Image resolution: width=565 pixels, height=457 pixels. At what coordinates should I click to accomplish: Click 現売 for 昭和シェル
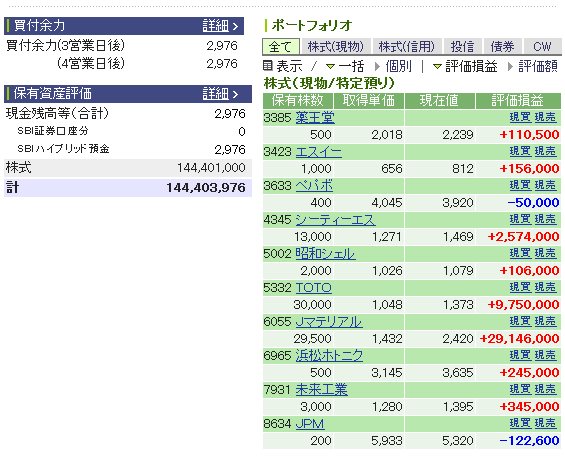click(x=545, y=253)
